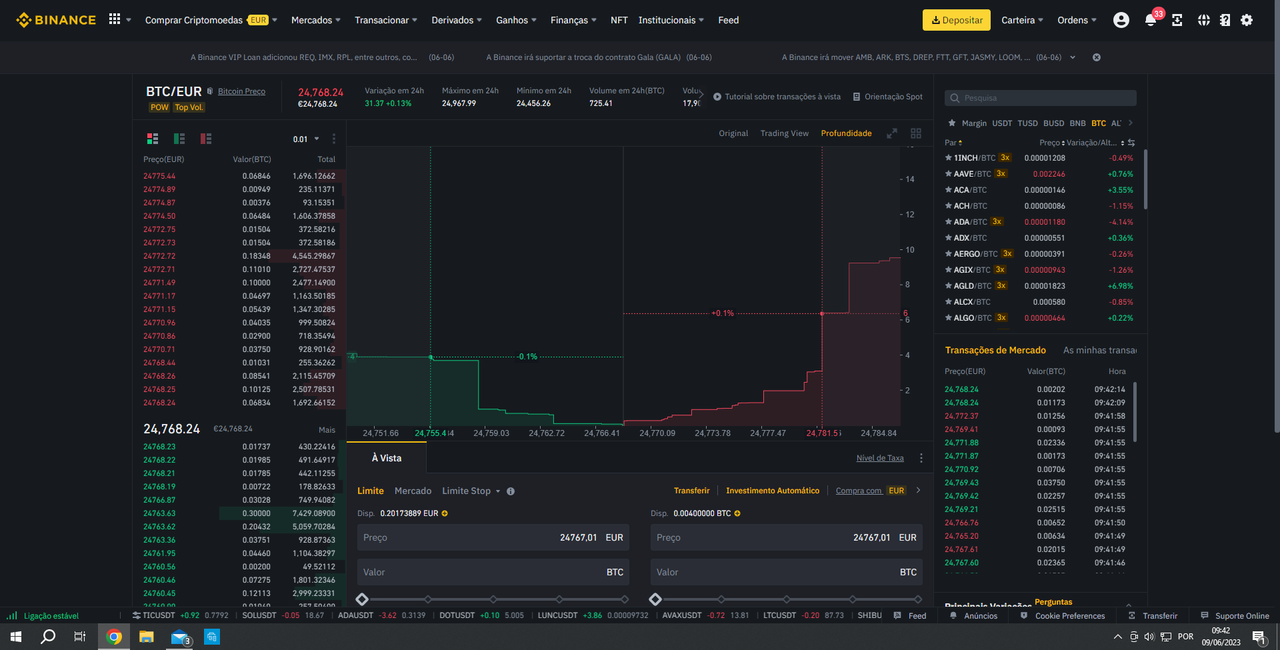This screenshot has height=650, width=1280.
Task: Open the Derivados dropdown menu
Action: pos(458,20)
